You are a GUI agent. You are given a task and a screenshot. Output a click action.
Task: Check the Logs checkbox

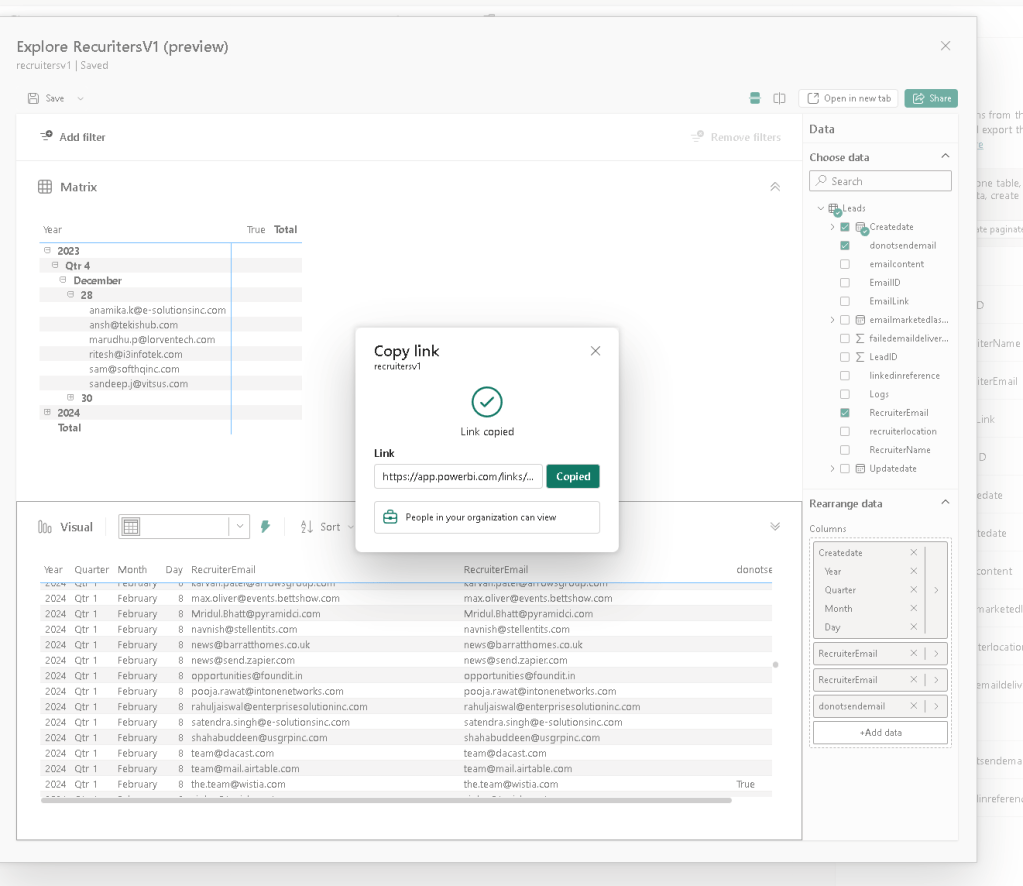pos(845,394)
